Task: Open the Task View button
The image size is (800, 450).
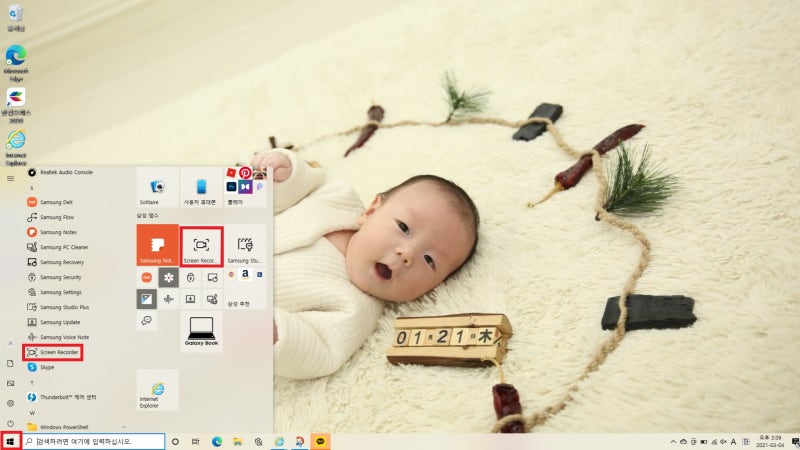Action: [x=195, y=442]
